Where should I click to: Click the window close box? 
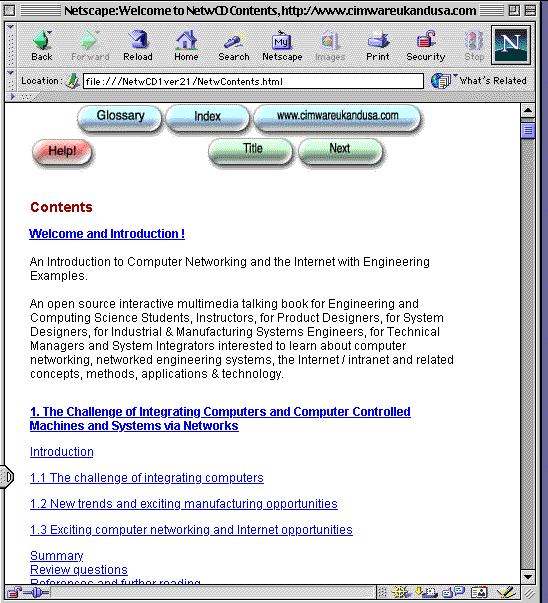10,10
